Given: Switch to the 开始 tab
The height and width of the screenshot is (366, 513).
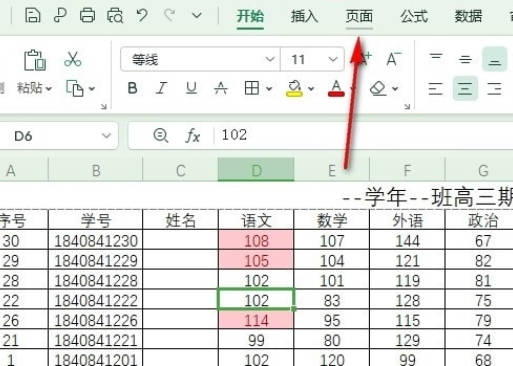Looking at the screenshot, I should [x=250, y=16].
